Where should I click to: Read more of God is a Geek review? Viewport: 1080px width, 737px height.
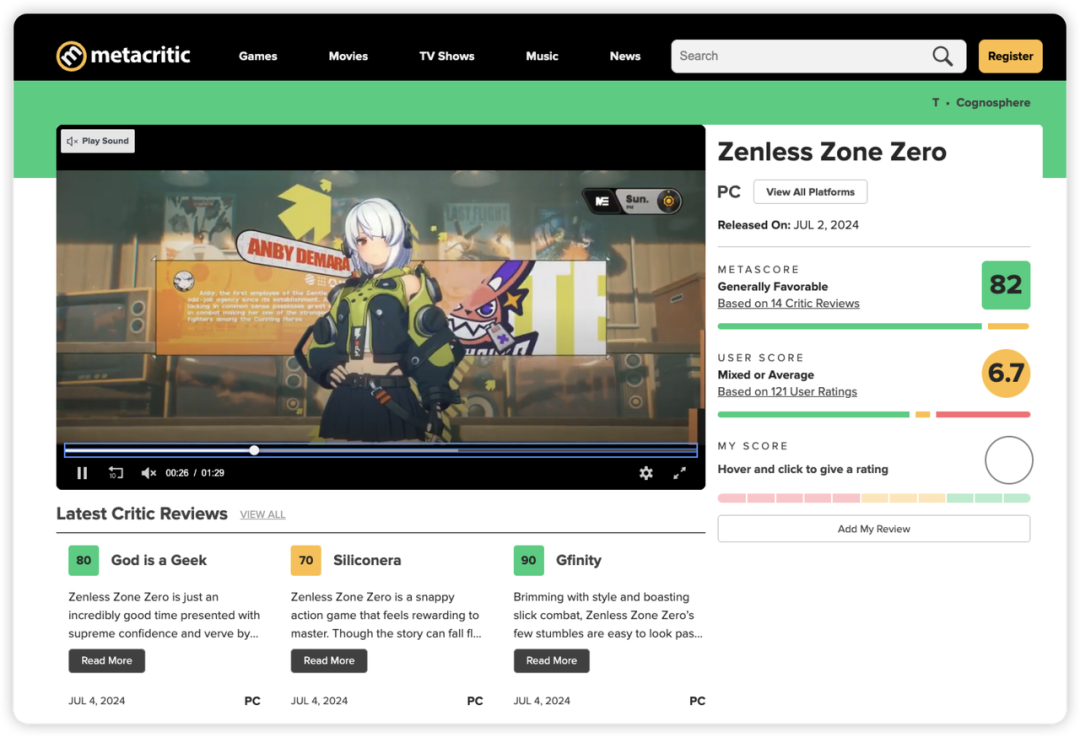pyautogui.click(x=107, y=661)
